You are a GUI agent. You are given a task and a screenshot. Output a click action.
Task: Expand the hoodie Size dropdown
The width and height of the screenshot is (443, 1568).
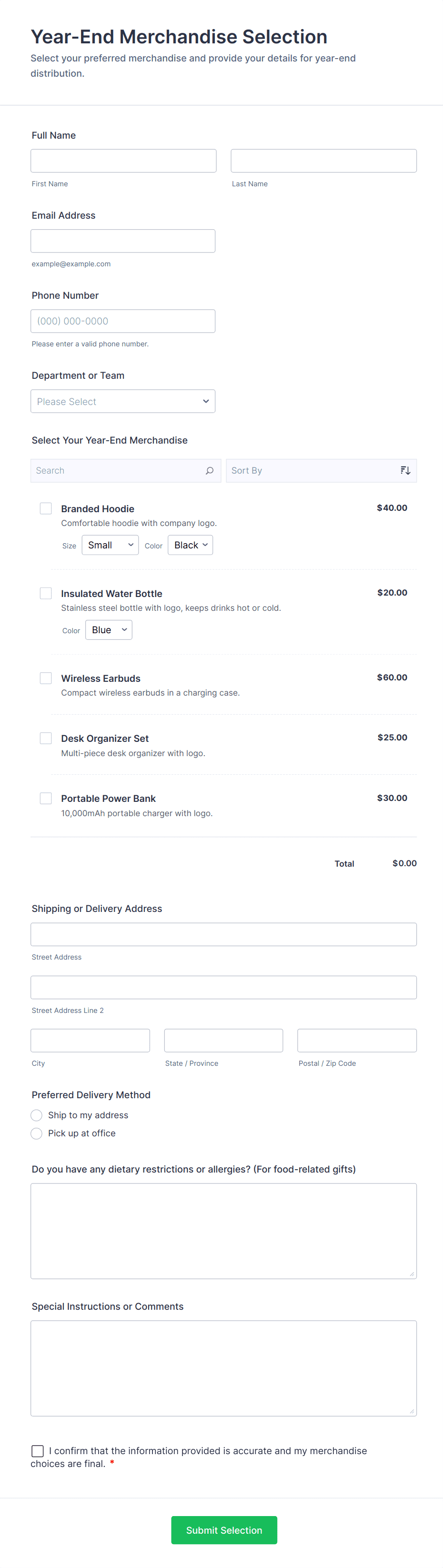(x=110, y=545)
